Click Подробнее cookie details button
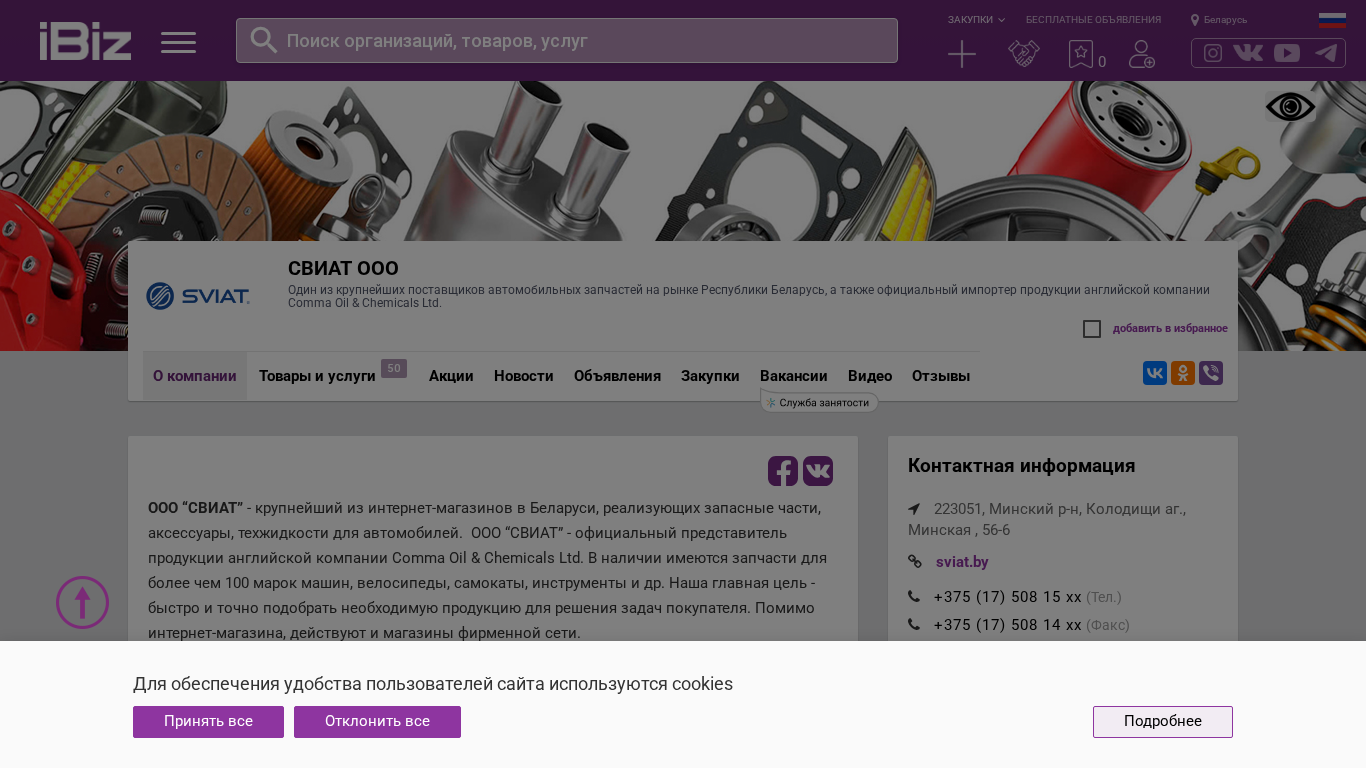 pyautogui.click(x=1163, y=722)
